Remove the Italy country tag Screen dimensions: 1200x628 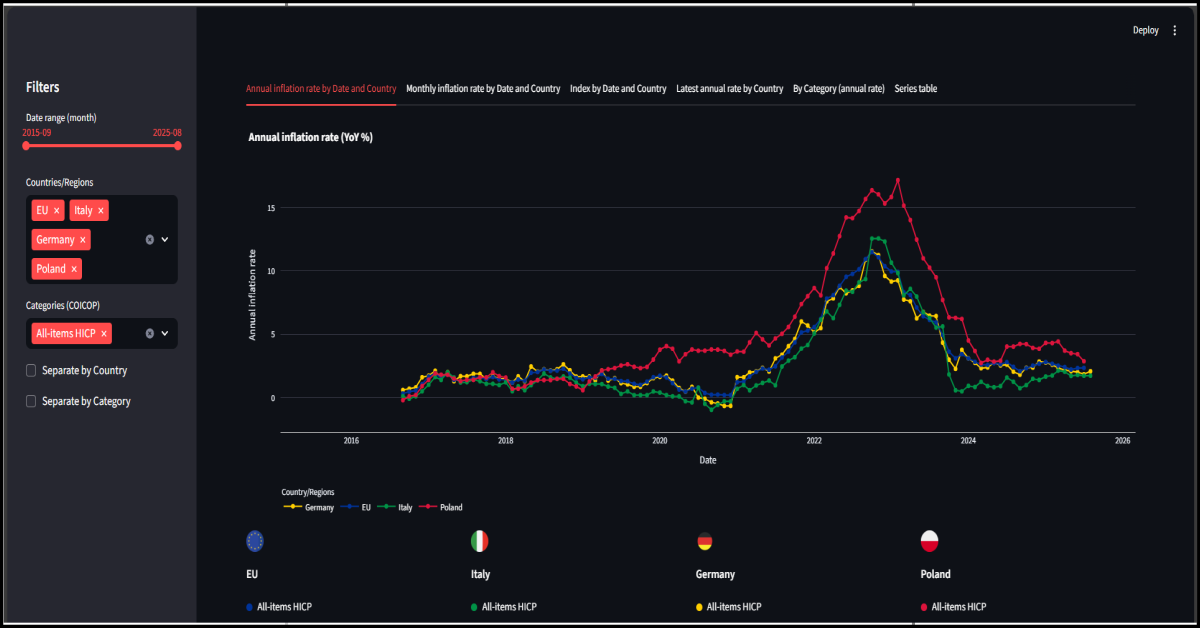[102, 211]
